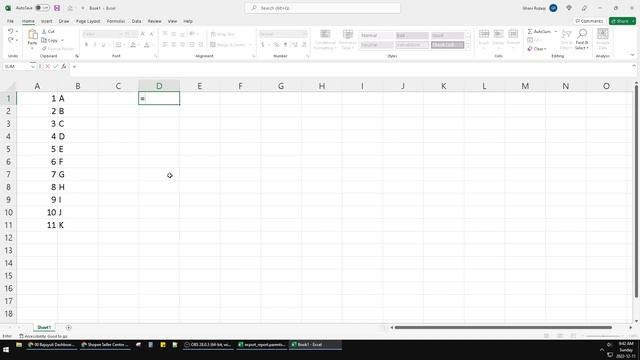Image resolution: width=640 pixels, height=360 pixels.
Task: Open the Paste options dropdown arrow
Action: 32,48
